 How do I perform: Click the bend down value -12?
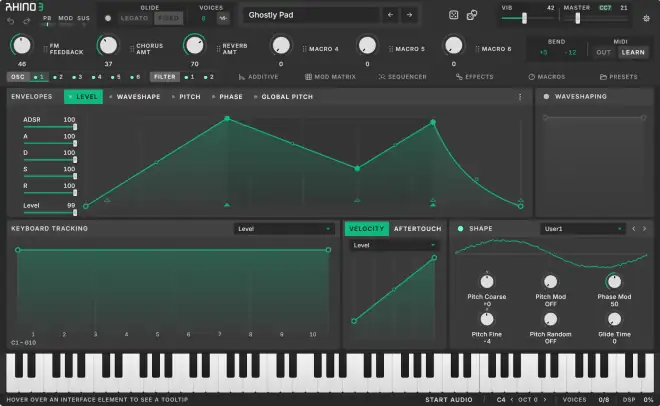(x=571, y=53)
